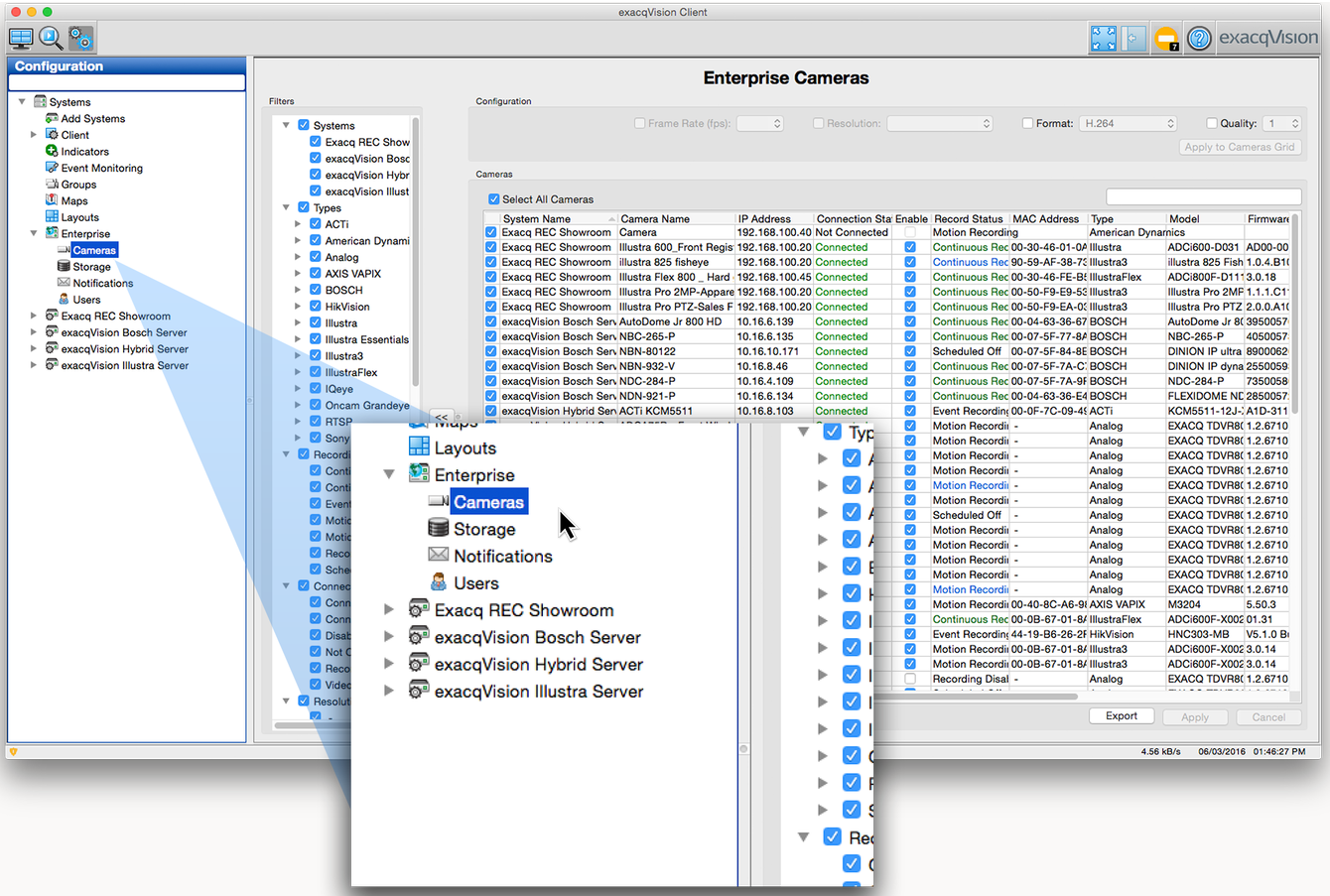Collapse the Enterprise tree node
1330x896 pixels.
point(34,233)
